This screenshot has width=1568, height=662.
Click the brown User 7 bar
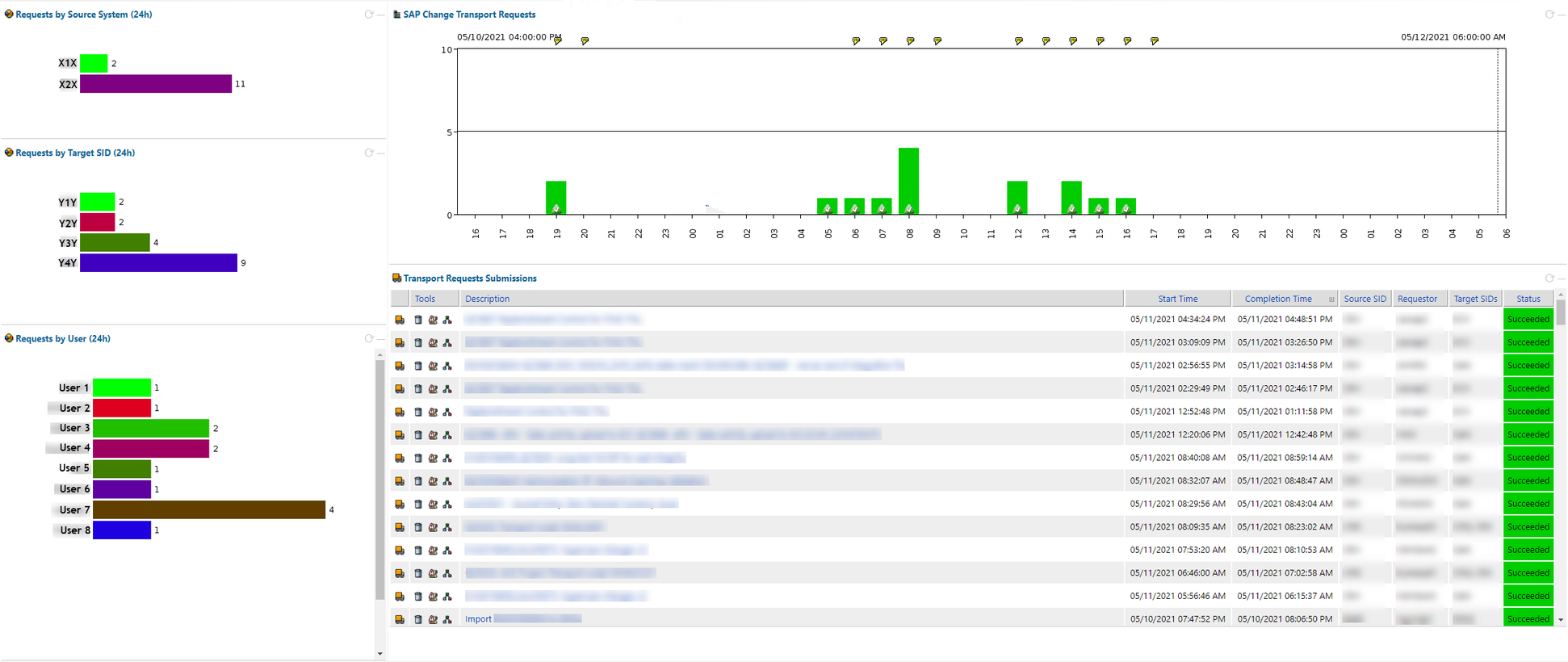click(209, 509)
